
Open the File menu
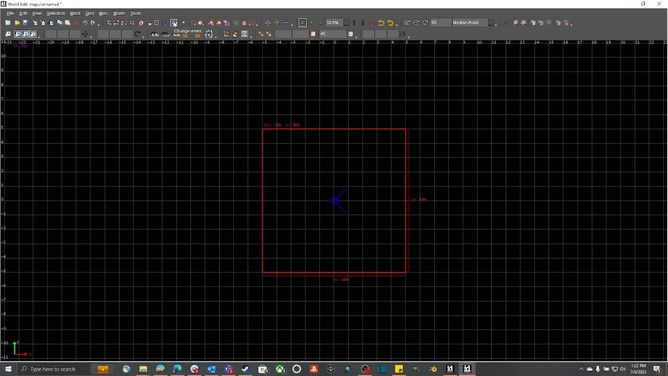coord(10,13)
